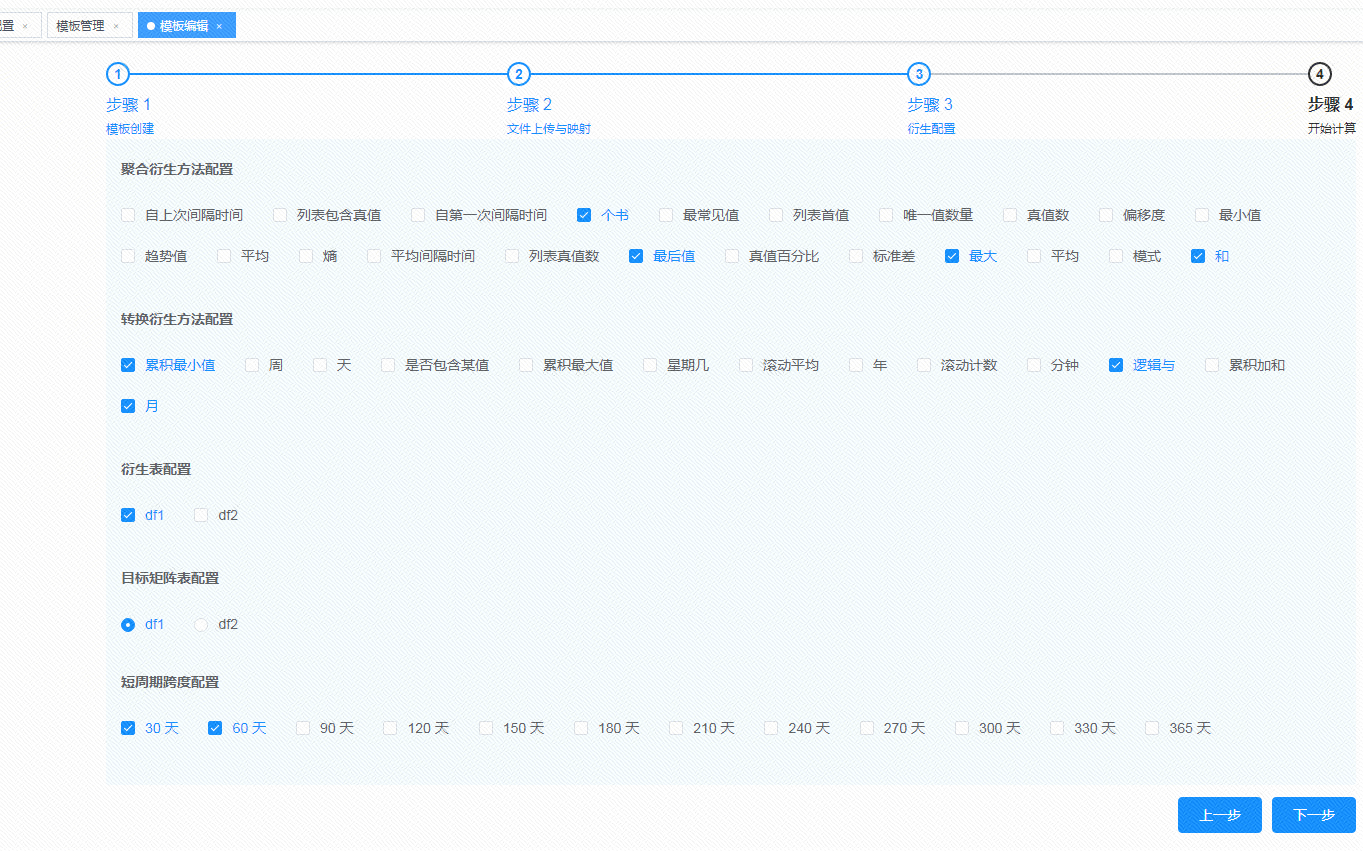The height and width of the screenshot is (851, 1363).
Task: Enable 滚动计数 checkbox
Action: (x=924, y=365)
